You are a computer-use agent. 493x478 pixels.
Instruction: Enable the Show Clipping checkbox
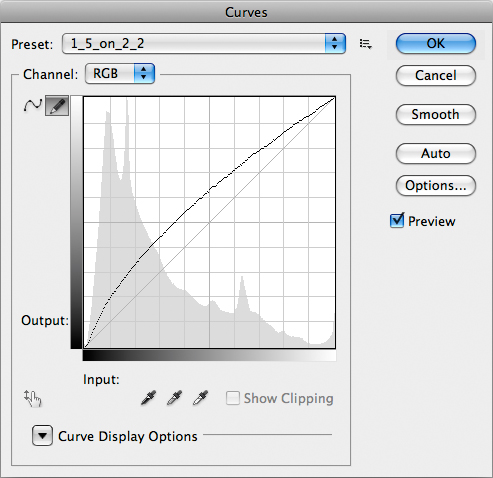(233, 398)
